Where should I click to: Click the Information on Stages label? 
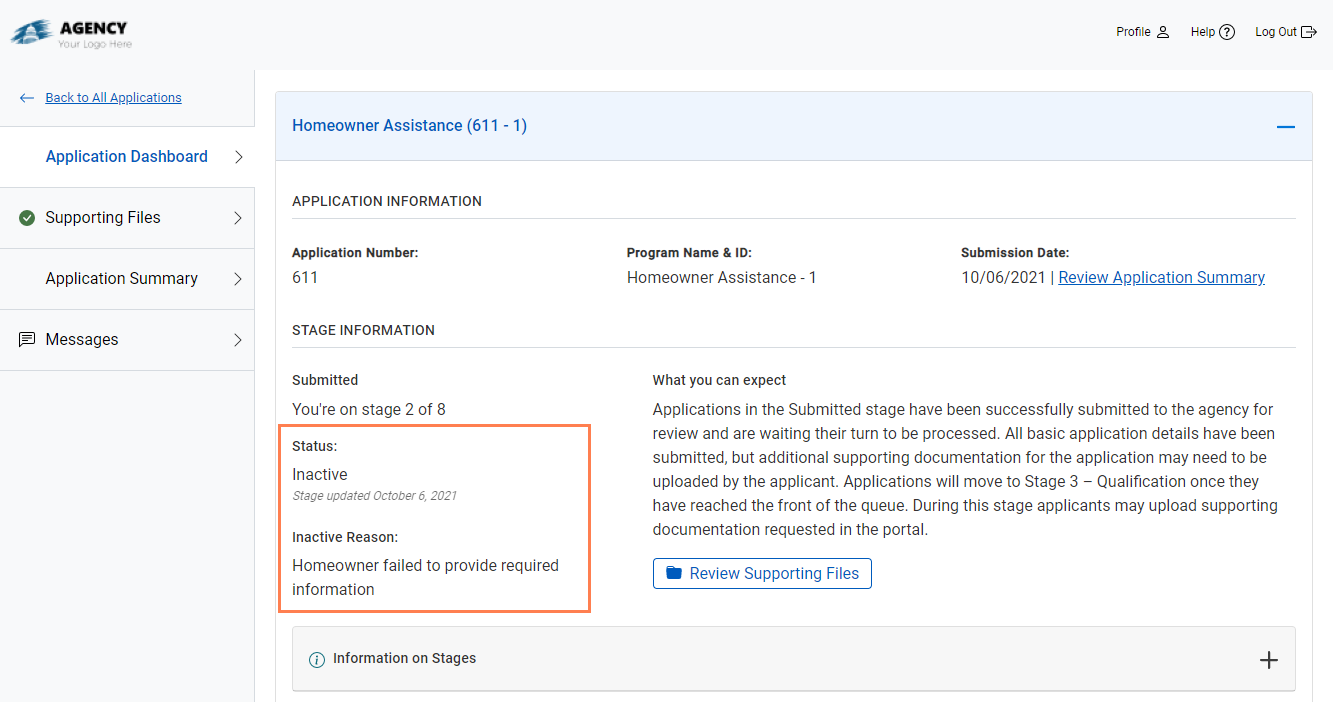(404, 659)
